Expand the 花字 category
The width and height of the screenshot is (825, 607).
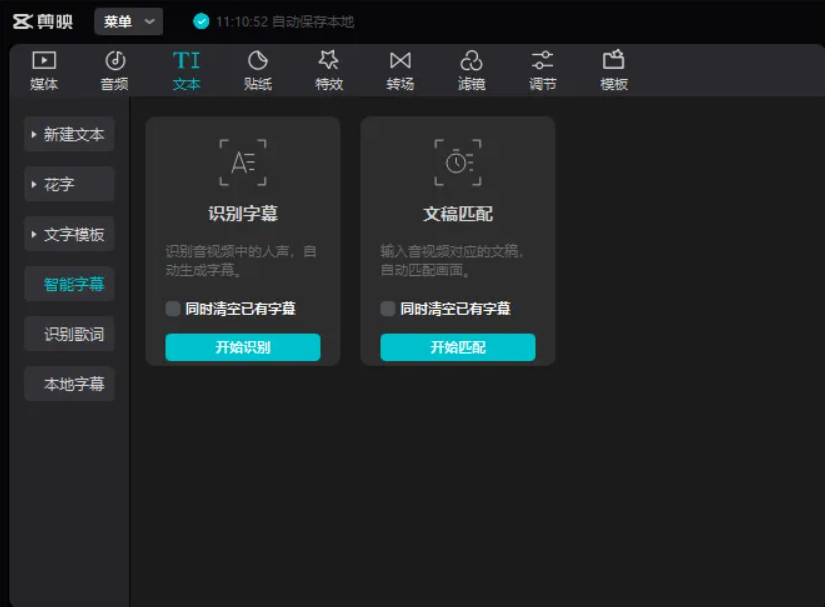pos(69,184)
